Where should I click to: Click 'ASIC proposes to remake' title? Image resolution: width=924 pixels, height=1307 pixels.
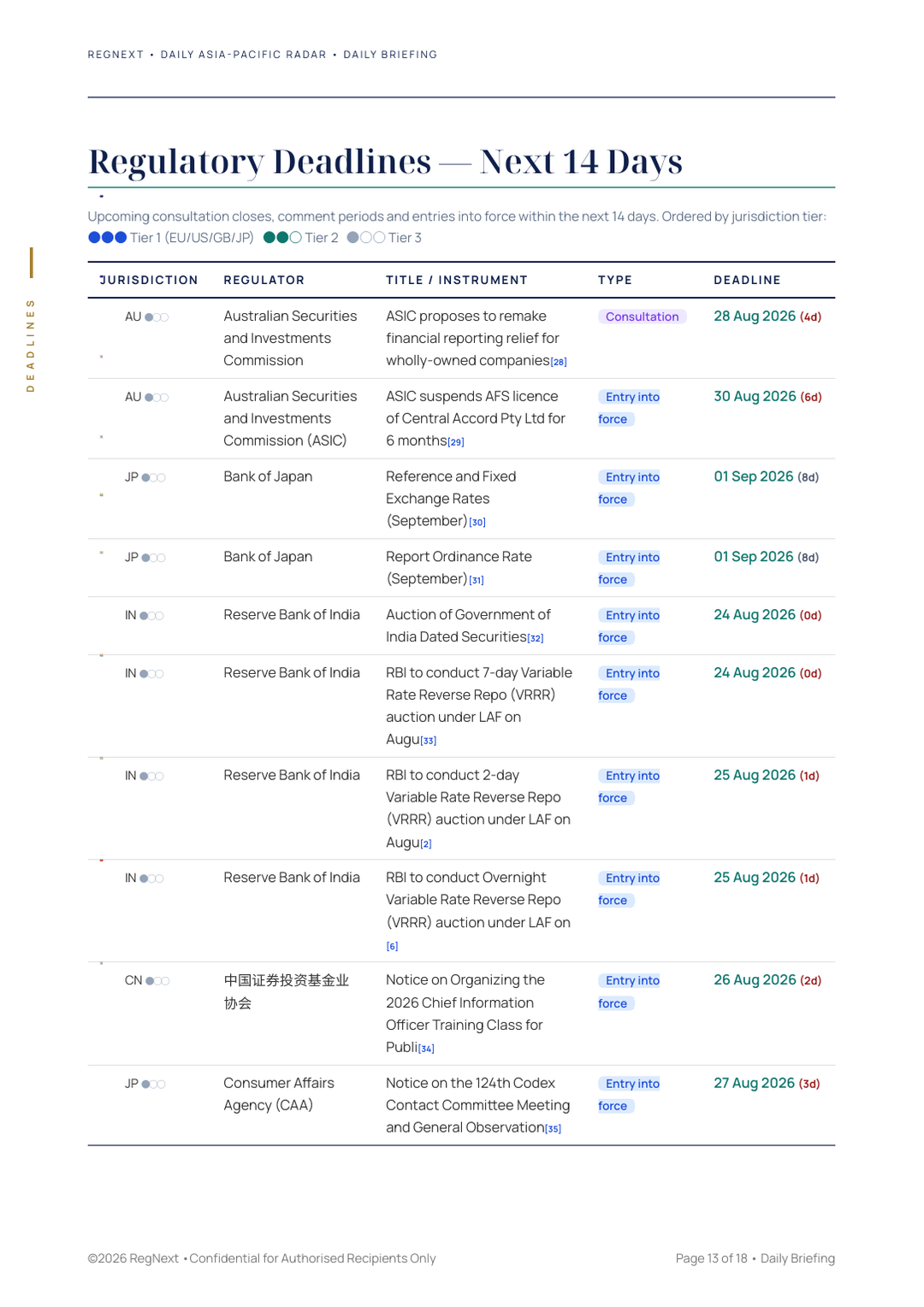point(477,338)
